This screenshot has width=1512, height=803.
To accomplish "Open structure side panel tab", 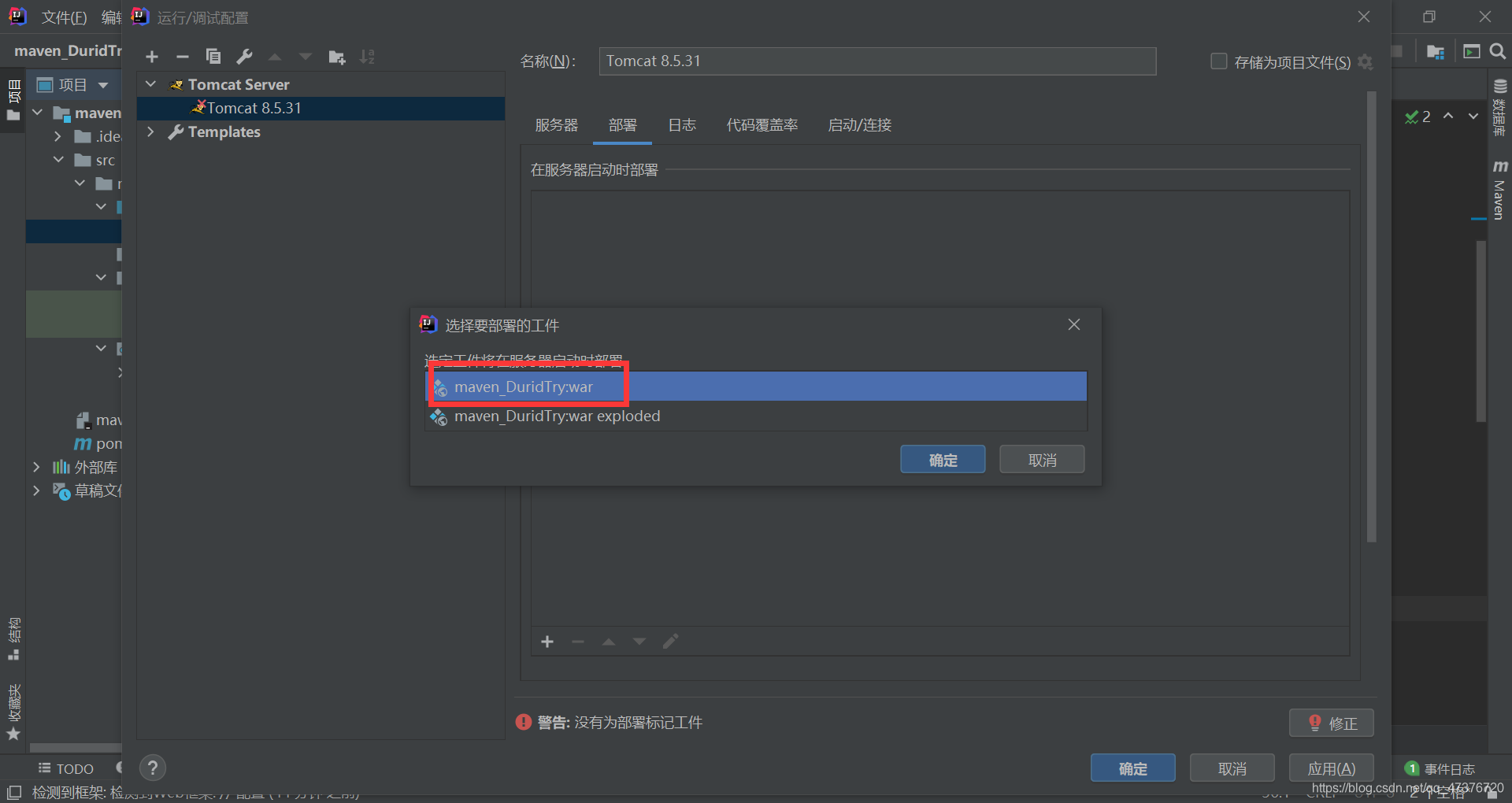I will (13, 638).
